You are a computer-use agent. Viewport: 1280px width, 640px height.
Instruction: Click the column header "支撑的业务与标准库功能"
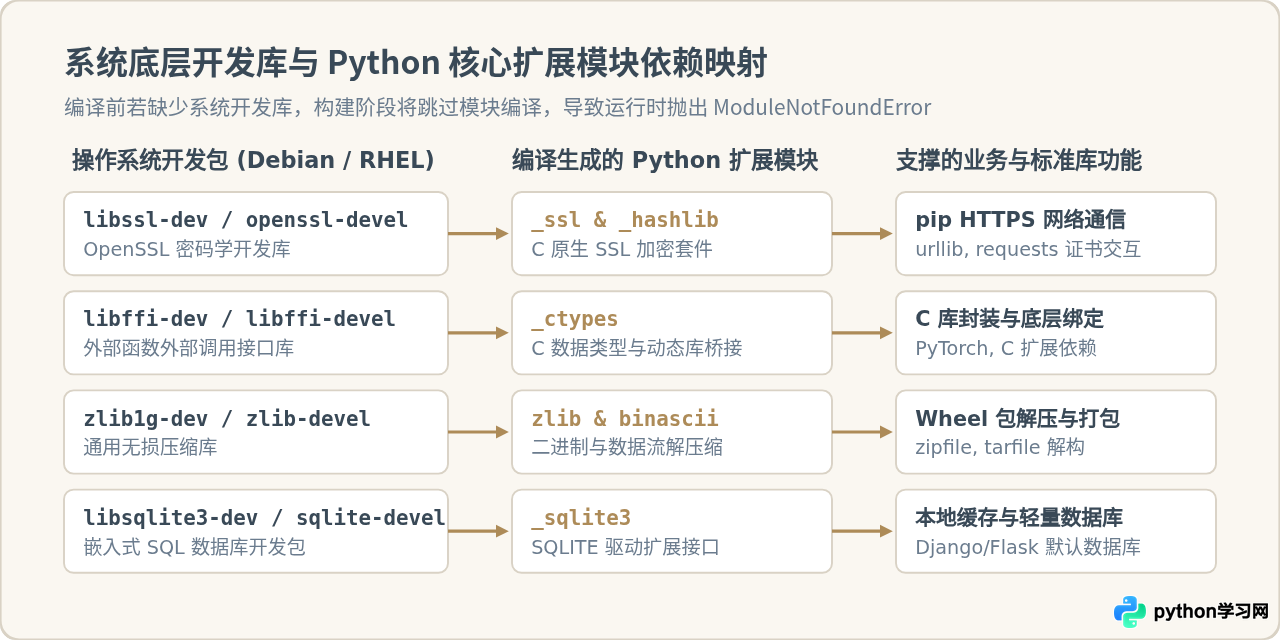coord(1019,161)
